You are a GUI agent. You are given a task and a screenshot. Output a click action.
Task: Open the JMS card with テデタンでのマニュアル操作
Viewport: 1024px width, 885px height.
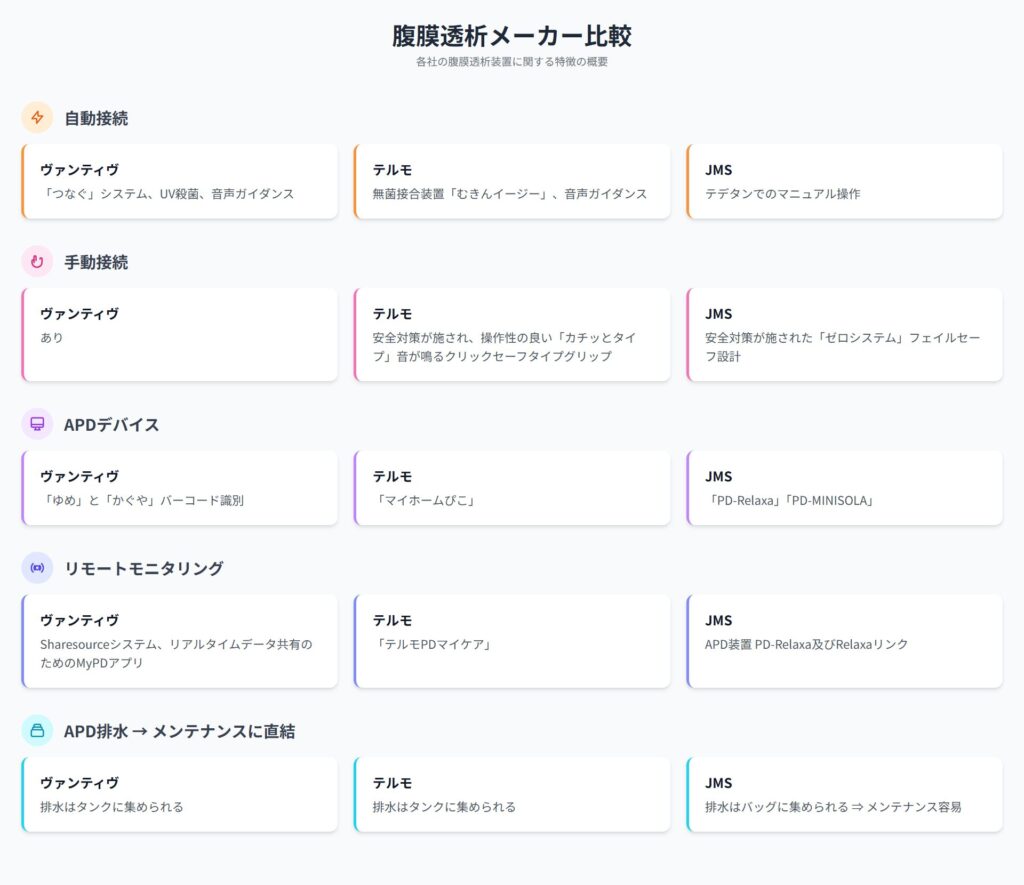point(844,182)
